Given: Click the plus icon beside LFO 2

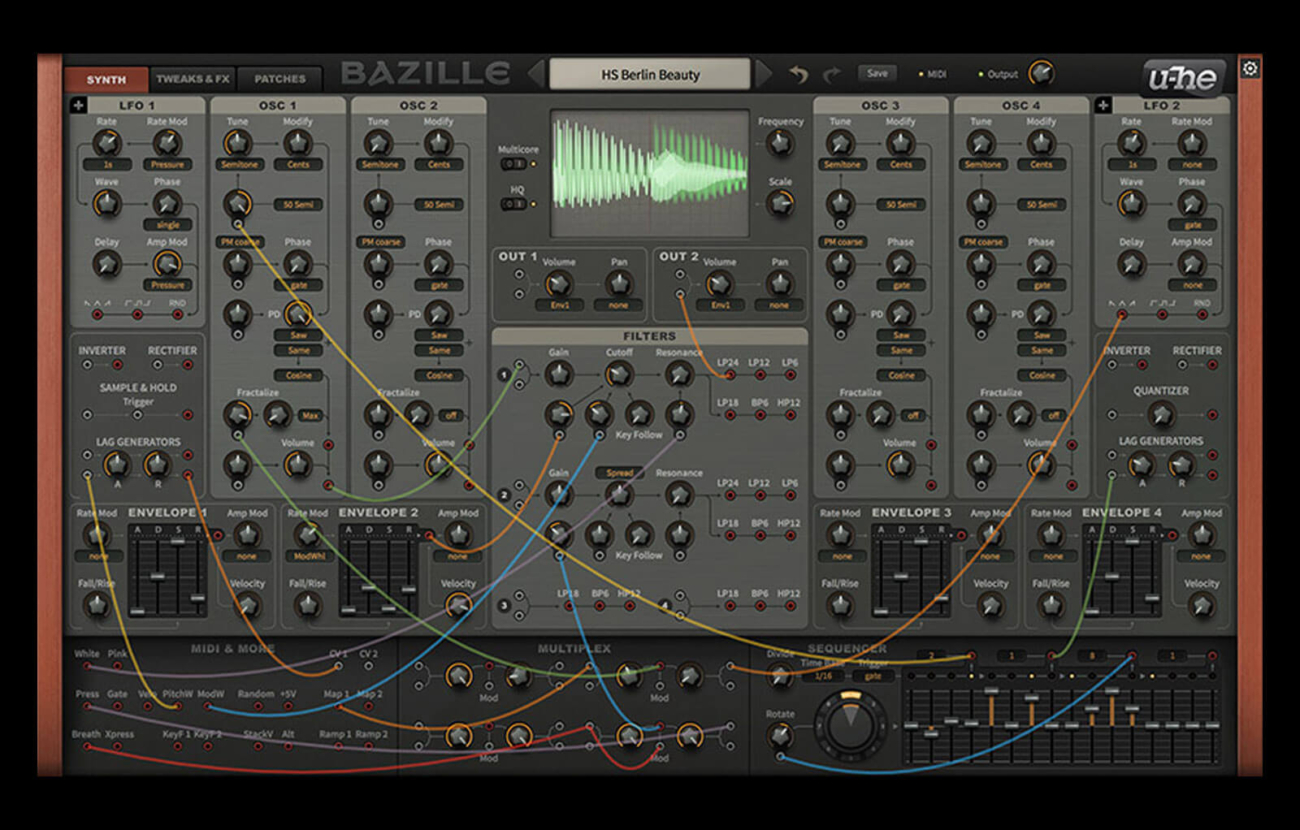Looking at the screenshot, I should point(1103,105).
